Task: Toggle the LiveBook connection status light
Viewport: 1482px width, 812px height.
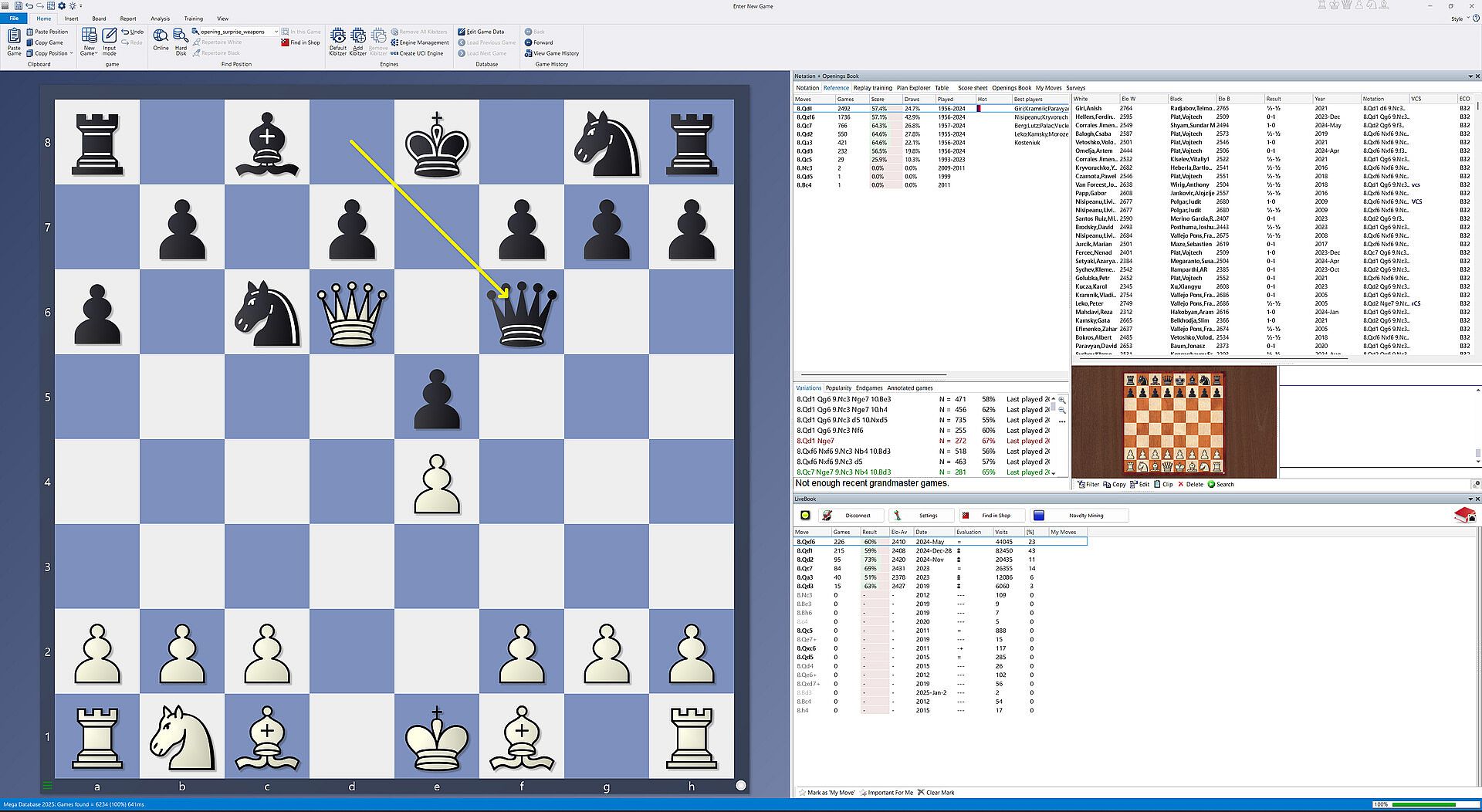Action: pos(805,516)
